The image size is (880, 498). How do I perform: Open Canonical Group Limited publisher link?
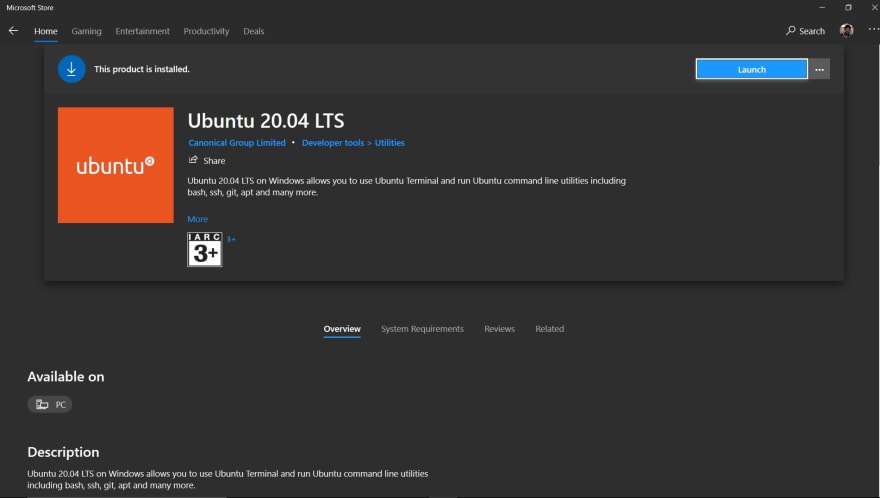coord(237,143)
